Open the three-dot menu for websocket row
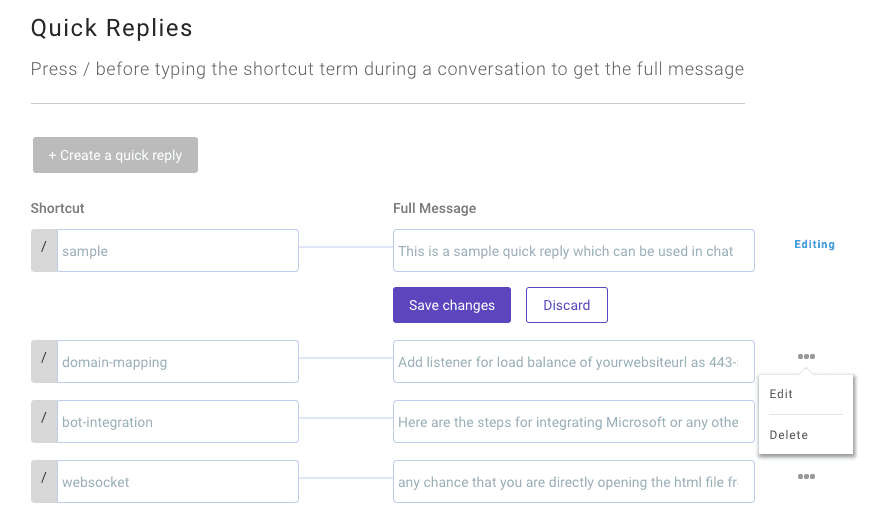 point(806,477)
